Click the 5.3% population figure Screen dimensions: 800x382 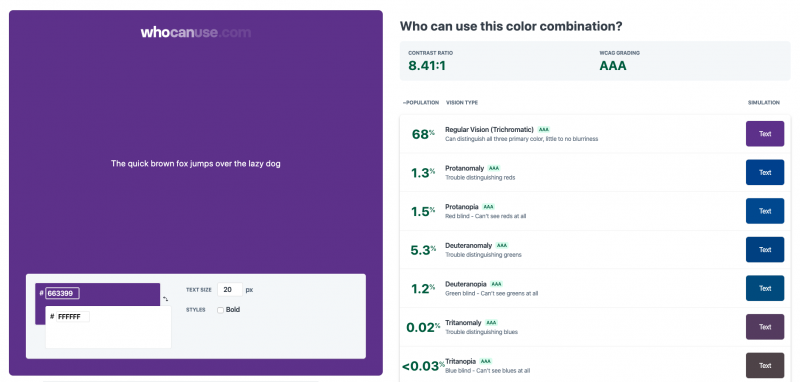click(423, 250)
